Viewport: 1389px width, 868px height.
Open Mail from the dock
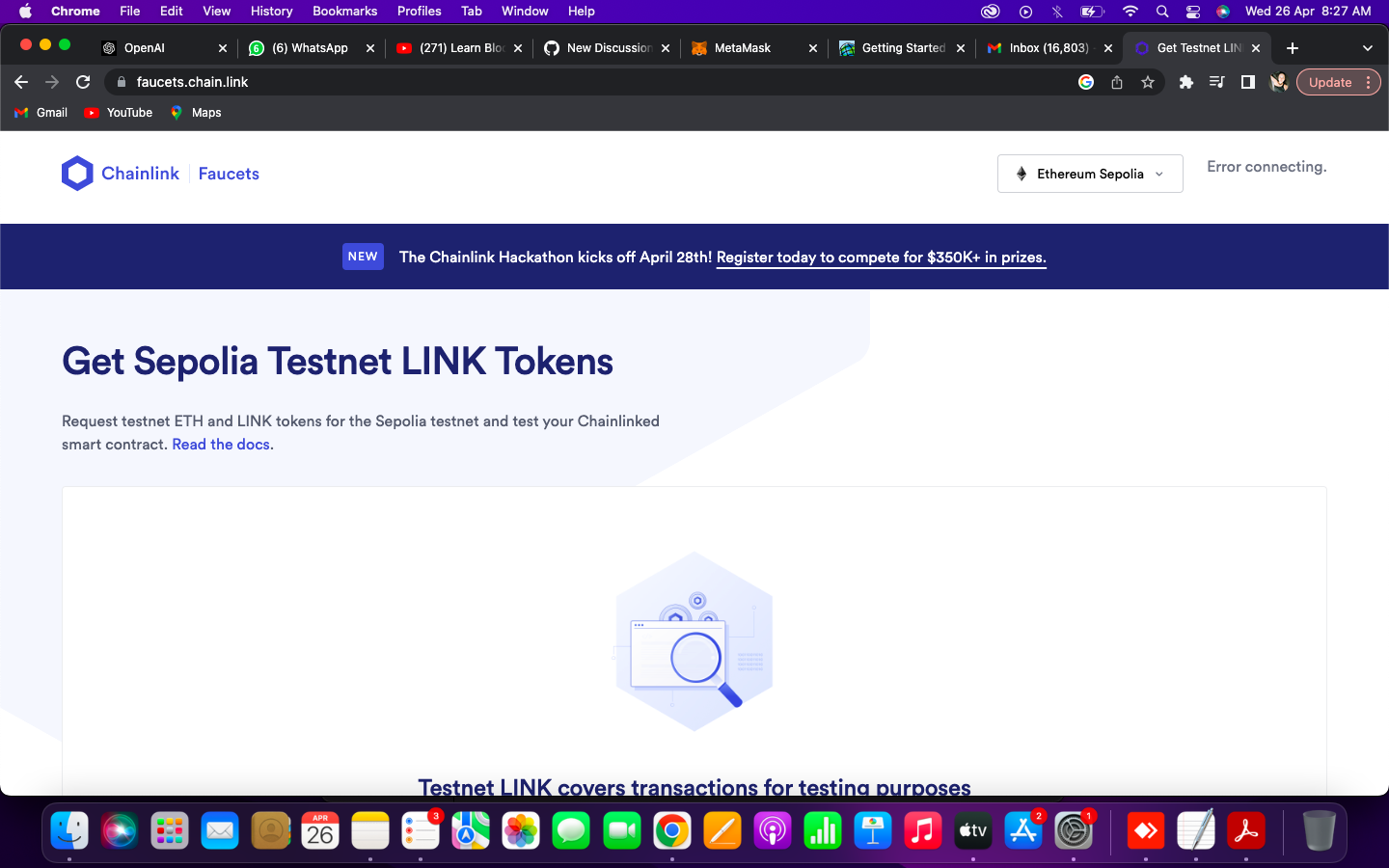click(x=220, y=830)
